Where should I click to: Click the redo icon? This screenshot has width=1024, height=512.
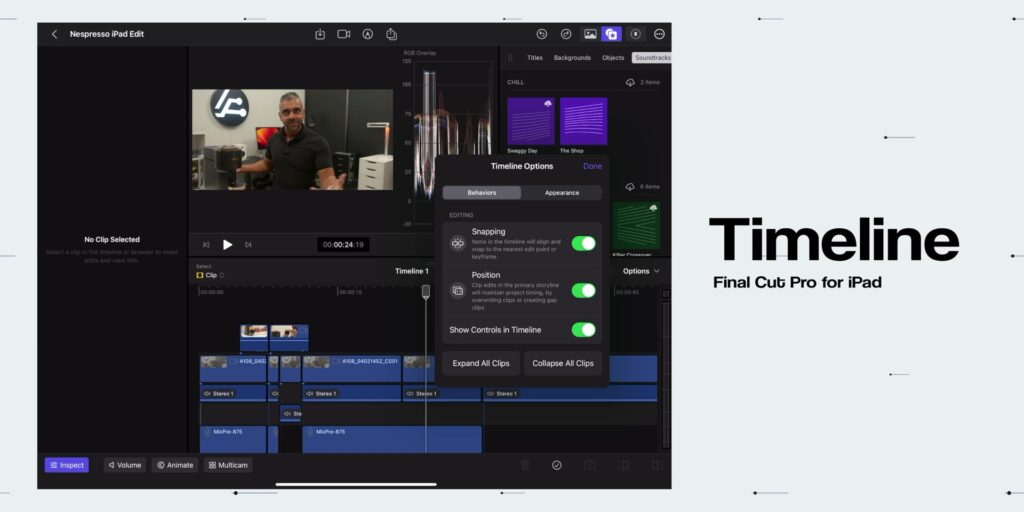tap(566, 34)
